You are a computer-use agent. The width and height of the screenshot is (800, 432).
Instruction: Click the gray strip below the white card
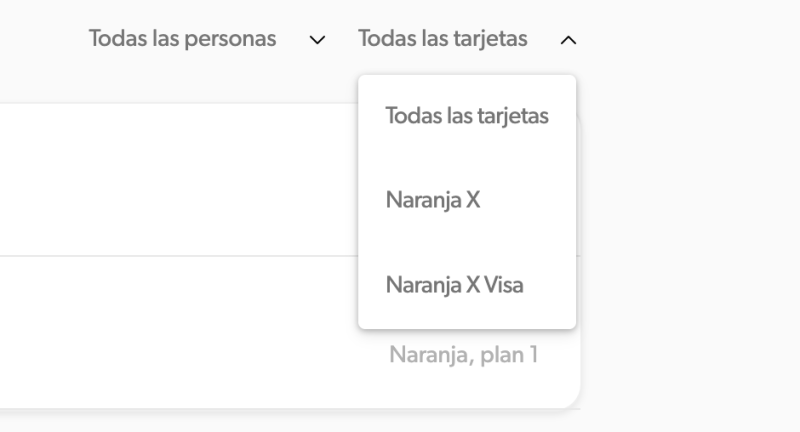290,421
